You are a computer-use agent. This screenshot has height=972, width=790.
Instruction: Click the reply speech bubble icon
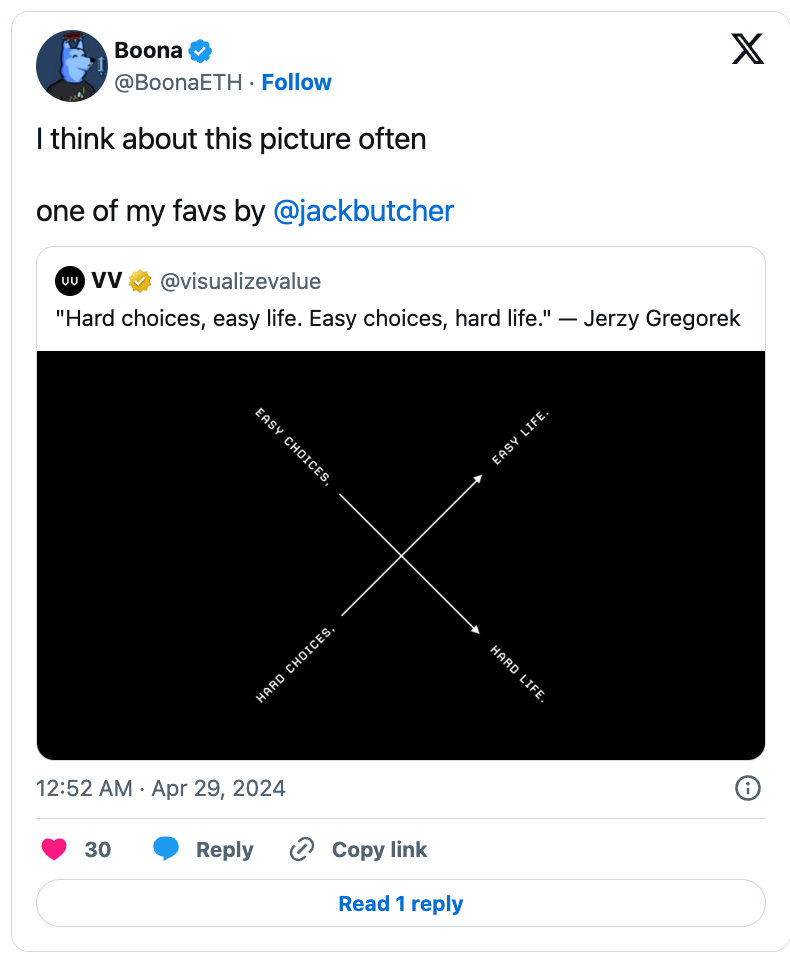point(166,849)
